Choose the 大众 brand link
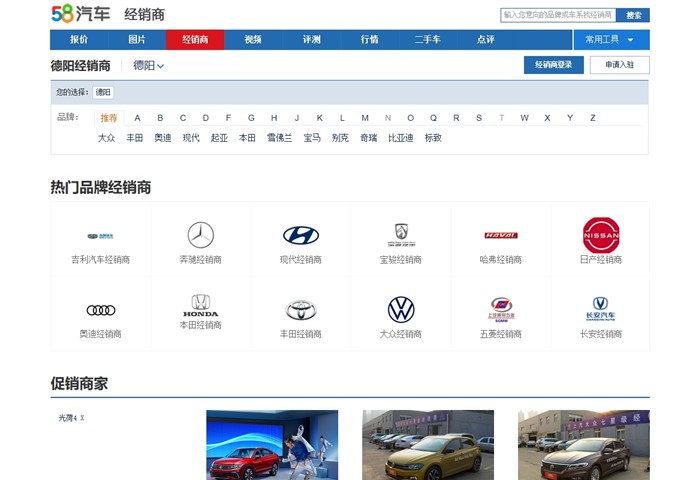 tap(107, 138)
